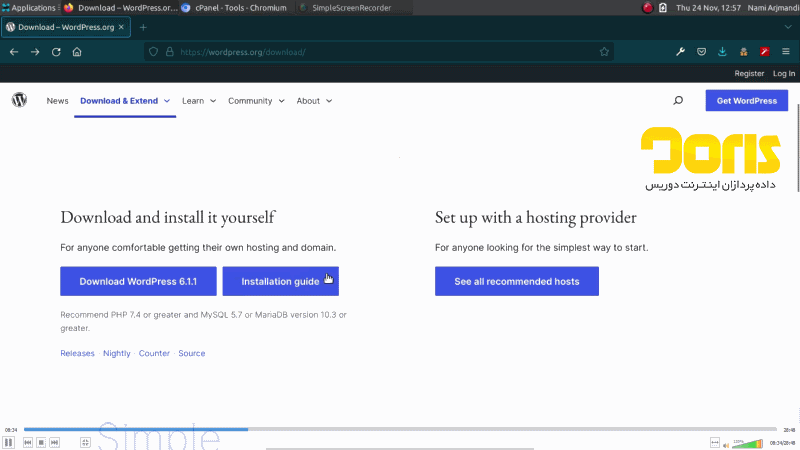
Task: Switch to cPanel - Tools - Chromium window
Action: pyautogui.click(x=235, y=8)
